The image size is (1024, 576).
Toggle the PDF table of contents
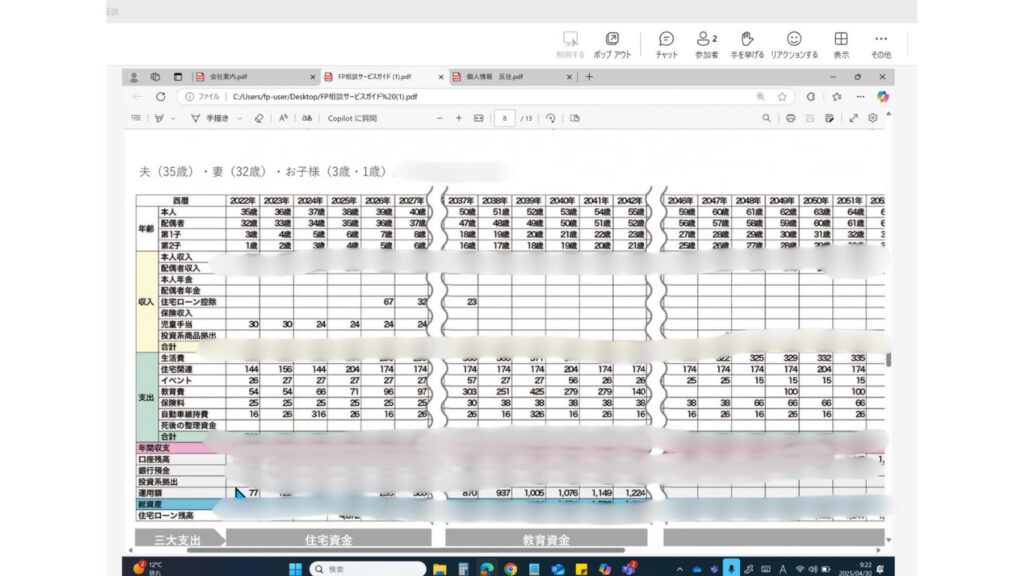point(136,118)
